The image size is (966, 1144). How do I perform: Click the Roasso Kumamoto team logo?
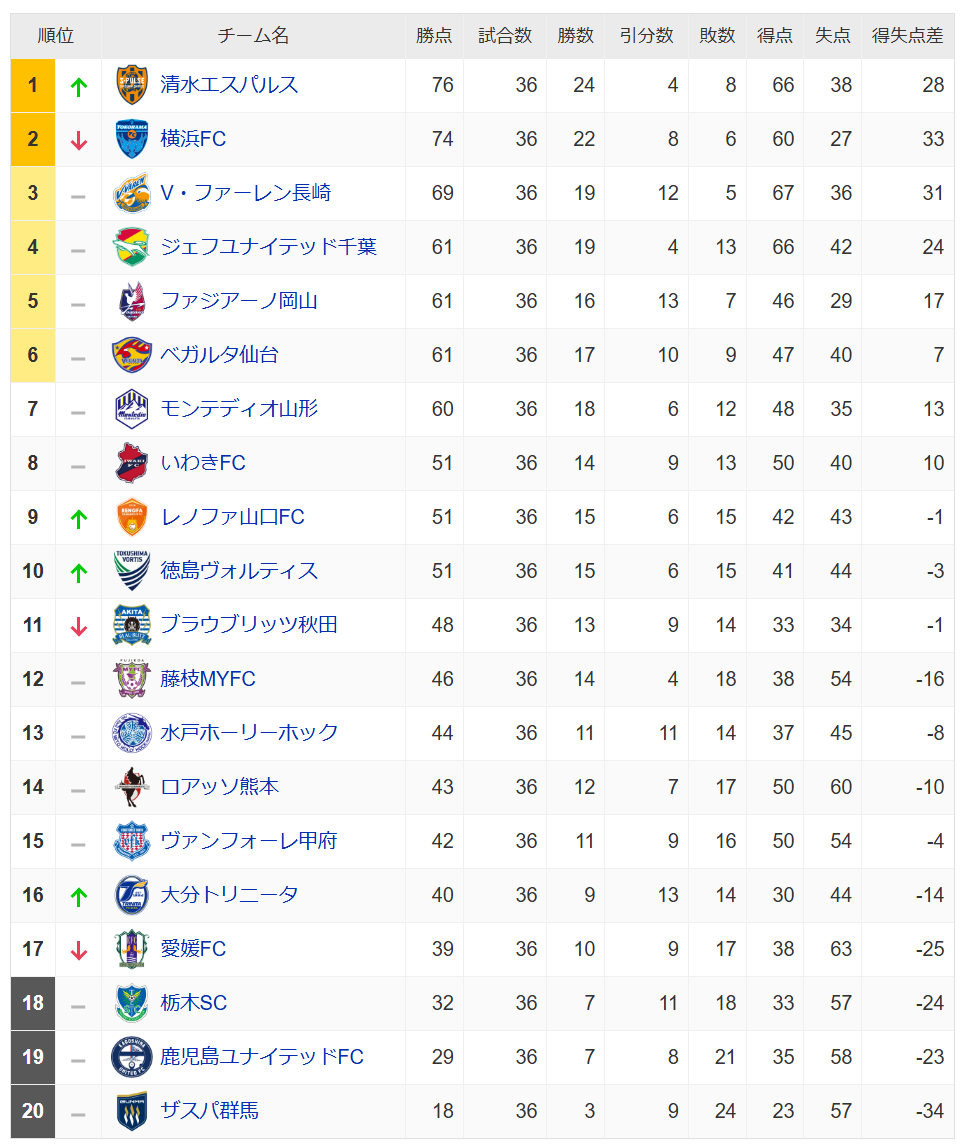pos(131,787)
